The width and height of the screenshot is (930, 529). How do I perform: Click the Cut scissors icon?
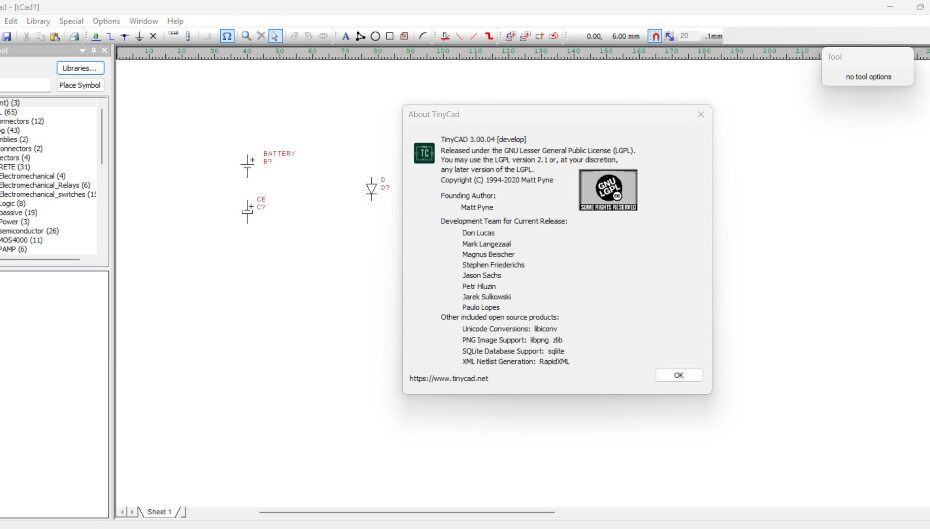pyautogui.click(x=26, y=36)
